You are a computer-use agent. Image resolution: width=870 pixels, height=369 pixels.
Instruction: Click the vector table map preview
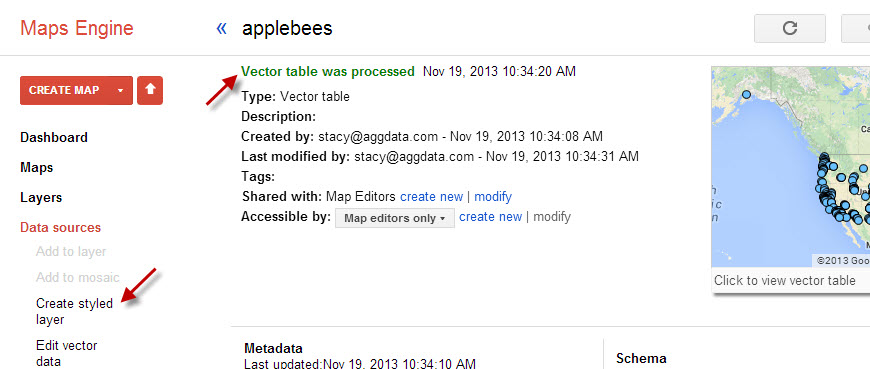pos(791,167)
